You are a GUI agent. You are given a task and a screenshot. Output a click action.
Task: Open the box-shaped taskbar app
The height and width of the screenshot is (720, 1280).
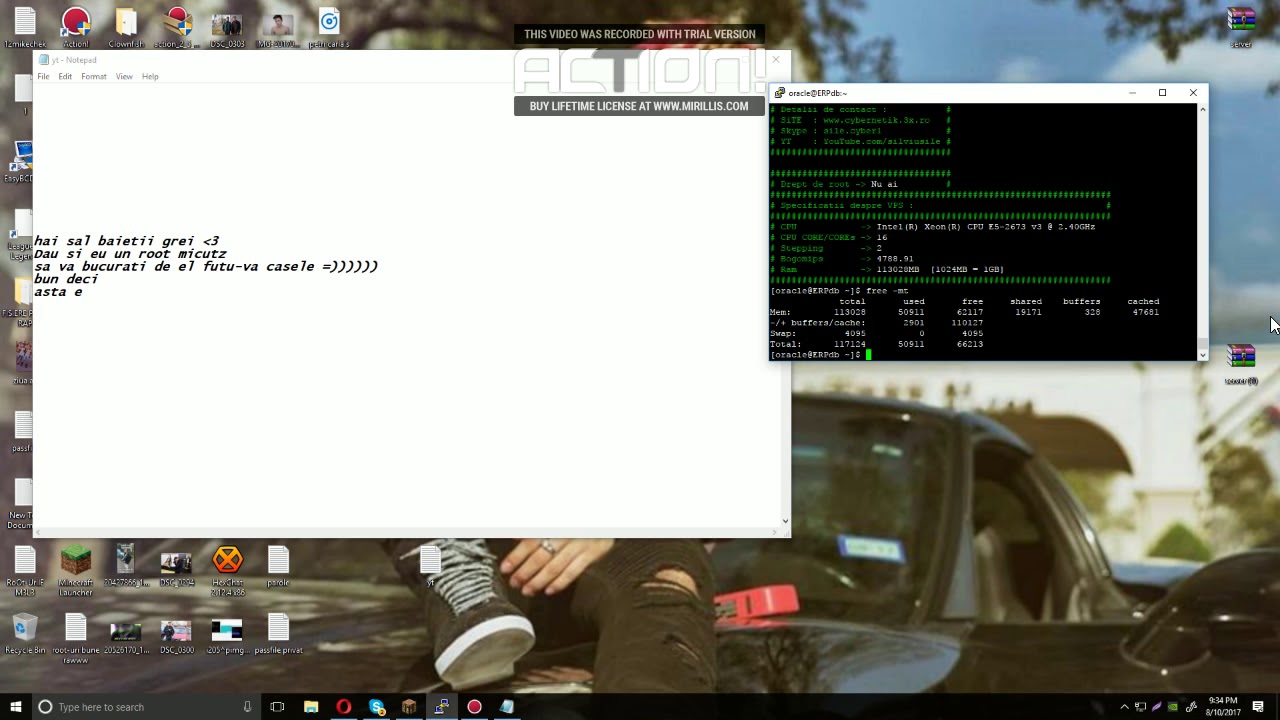(x=409, y=707)
